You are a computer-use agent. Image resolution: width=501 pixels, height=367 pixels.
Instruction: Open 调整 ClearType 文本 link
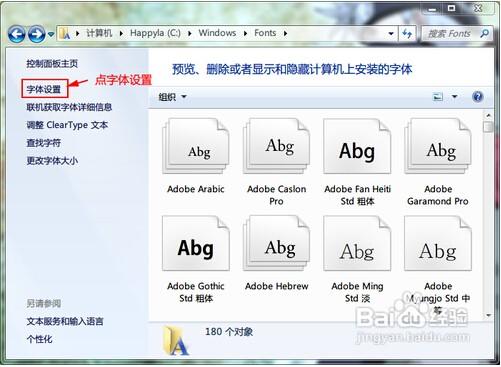click(x=67, y=125)
